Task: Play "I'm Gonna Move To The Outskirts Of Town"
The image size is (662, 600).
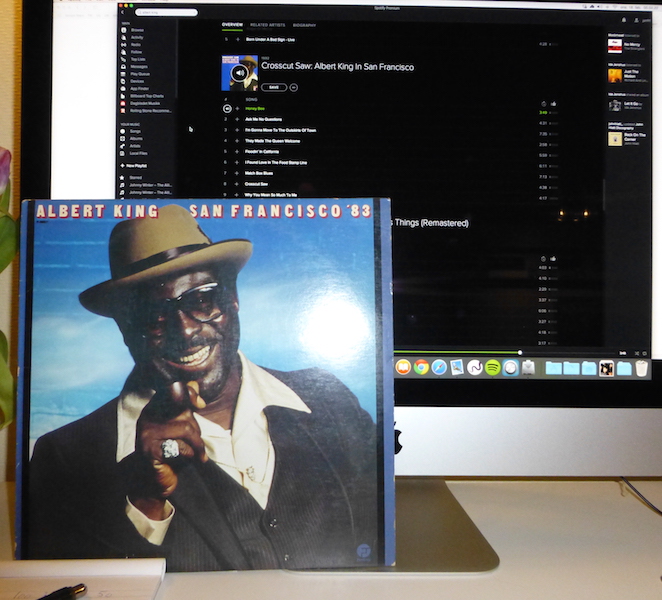Action: click(x=281, y=130)
